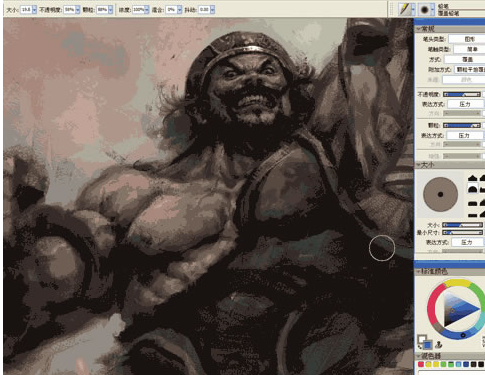
Task: Swap colors with the small corner arrow
Action: 420,347
